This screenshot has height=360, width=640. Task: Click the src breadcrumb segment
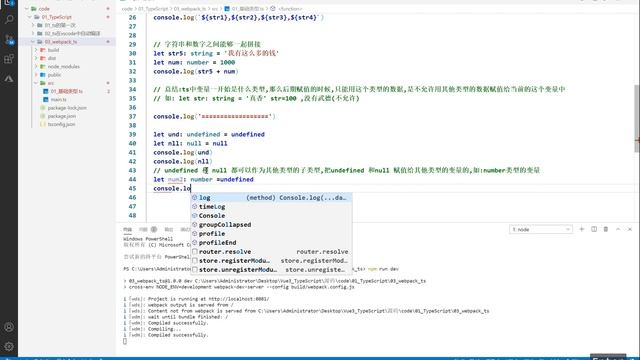coord(215,9)
